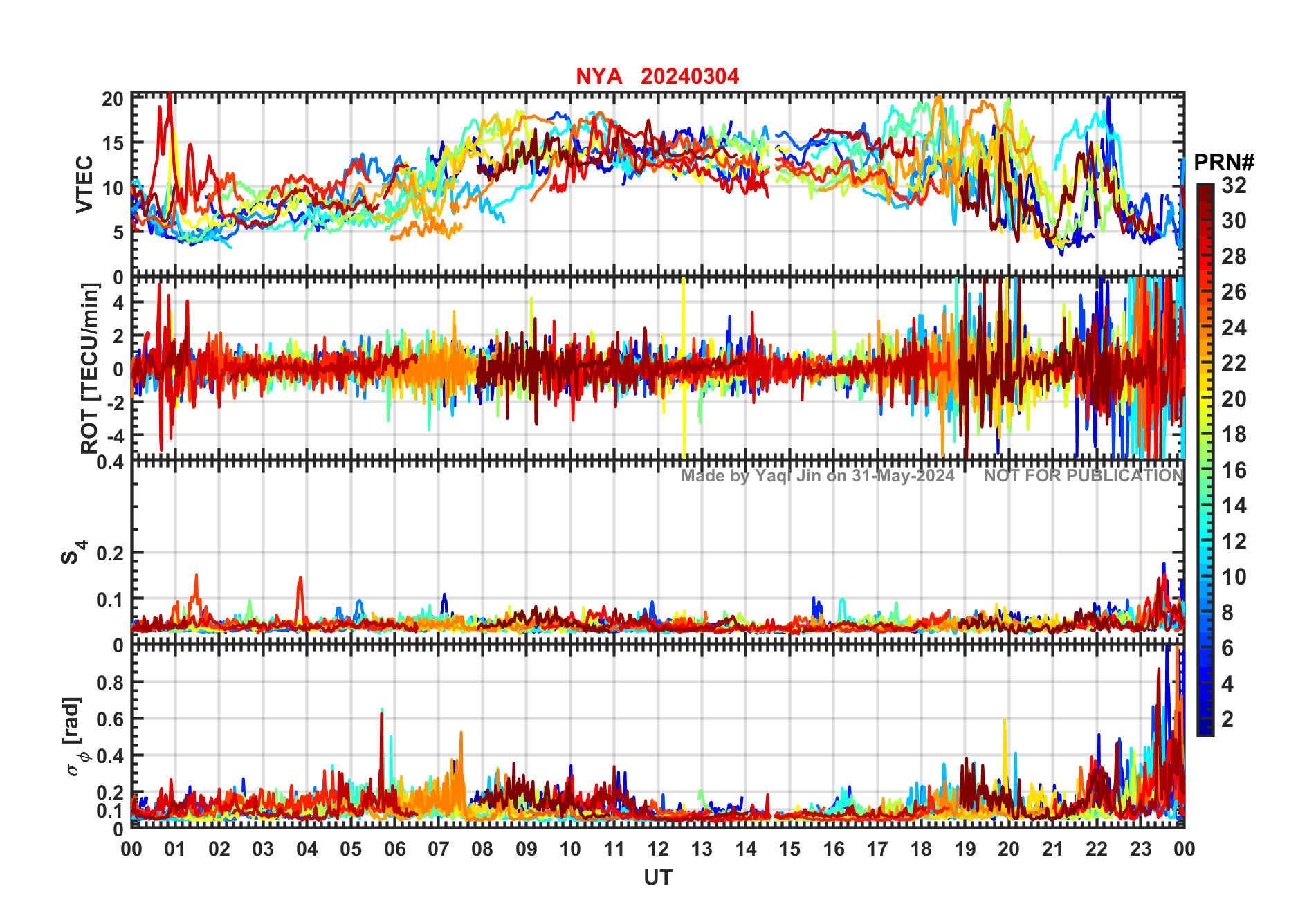Click inside the VTEC plot panel

(657, 184)
